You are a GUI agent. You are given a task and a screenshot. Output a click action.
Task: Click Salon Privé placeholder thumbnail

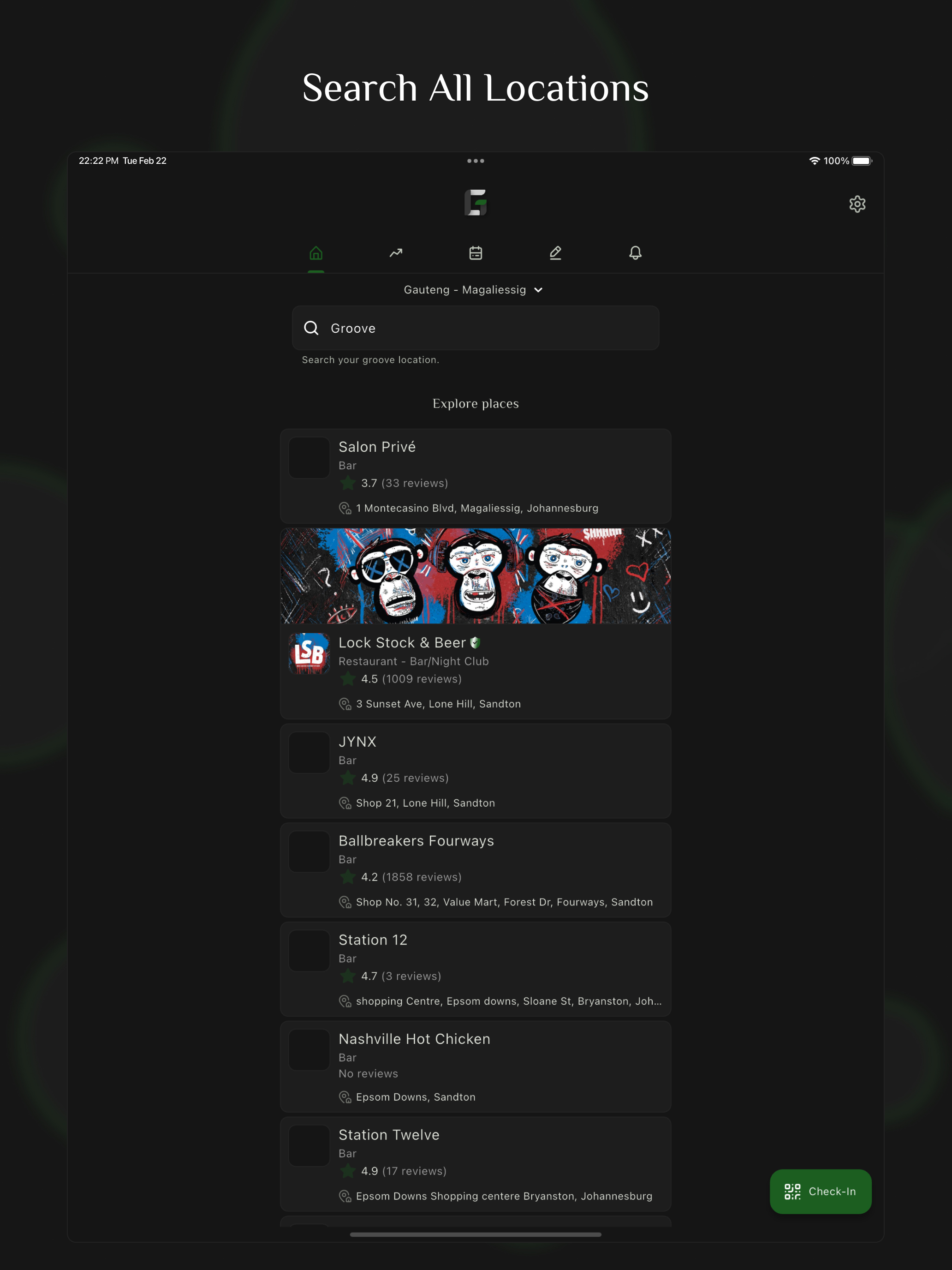309,458
